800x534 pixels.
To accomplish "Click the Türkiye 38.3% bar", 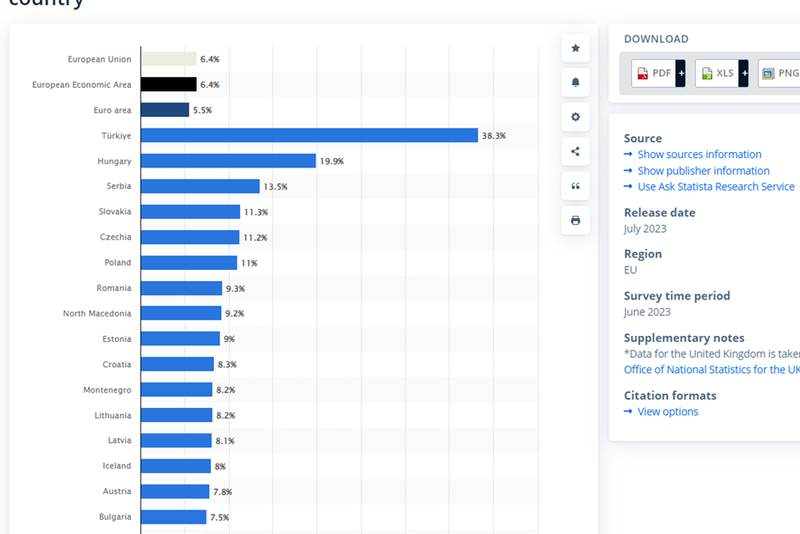I will [x=309, y=135].
